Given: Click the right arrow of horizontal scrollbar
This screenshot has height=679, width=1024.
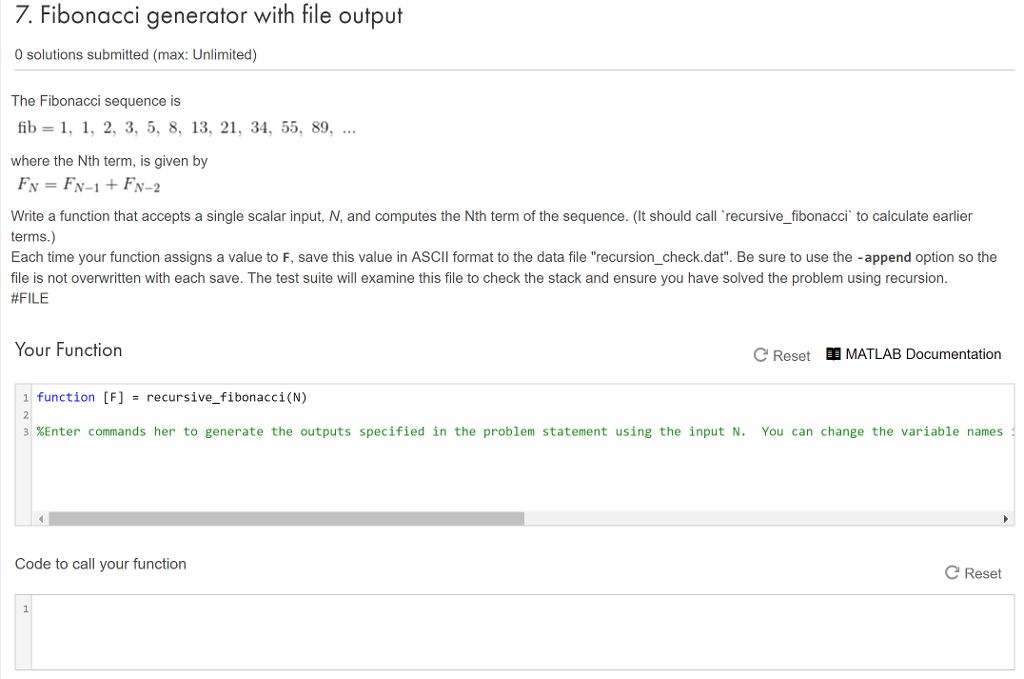Looking at the screenshot, I should coord(1006,519).
